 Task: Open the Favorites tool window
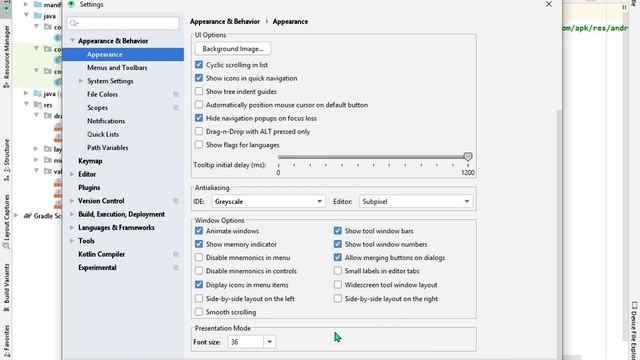[6, 341]
